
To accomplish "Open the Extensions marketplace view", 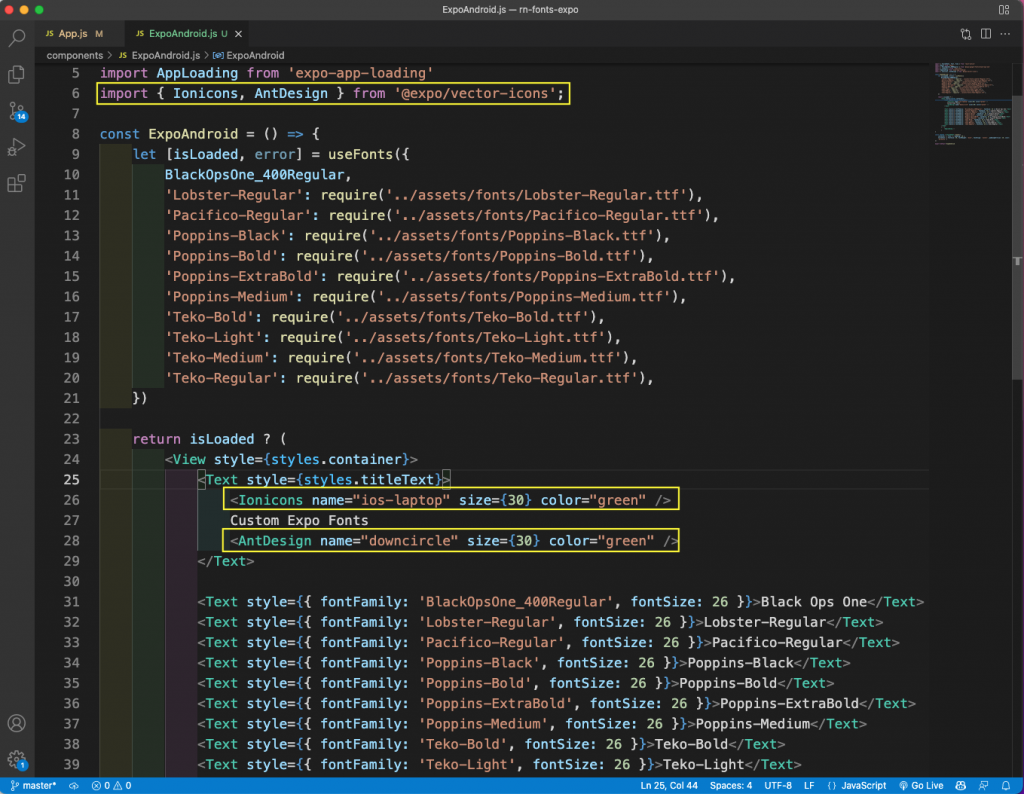I will [x=17, y=184].
